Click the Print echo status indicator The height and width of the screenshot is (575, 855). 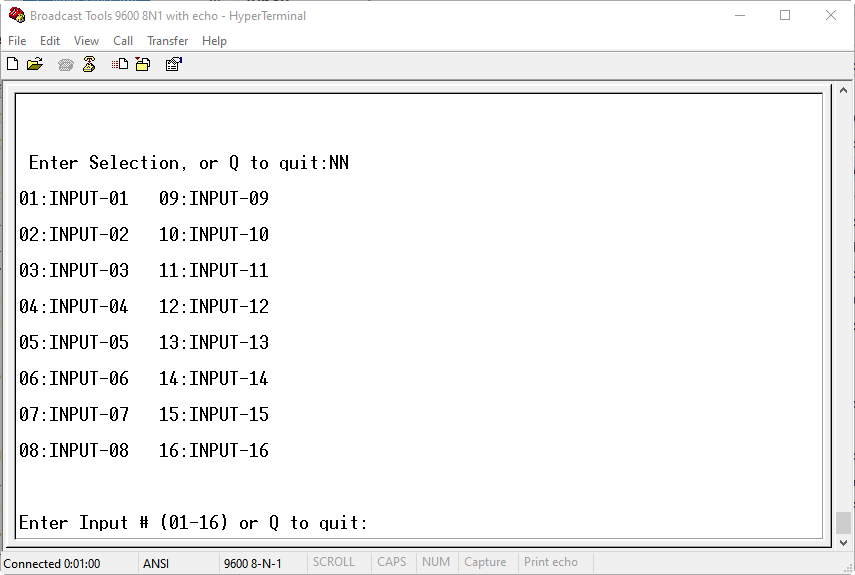(551, 562)
